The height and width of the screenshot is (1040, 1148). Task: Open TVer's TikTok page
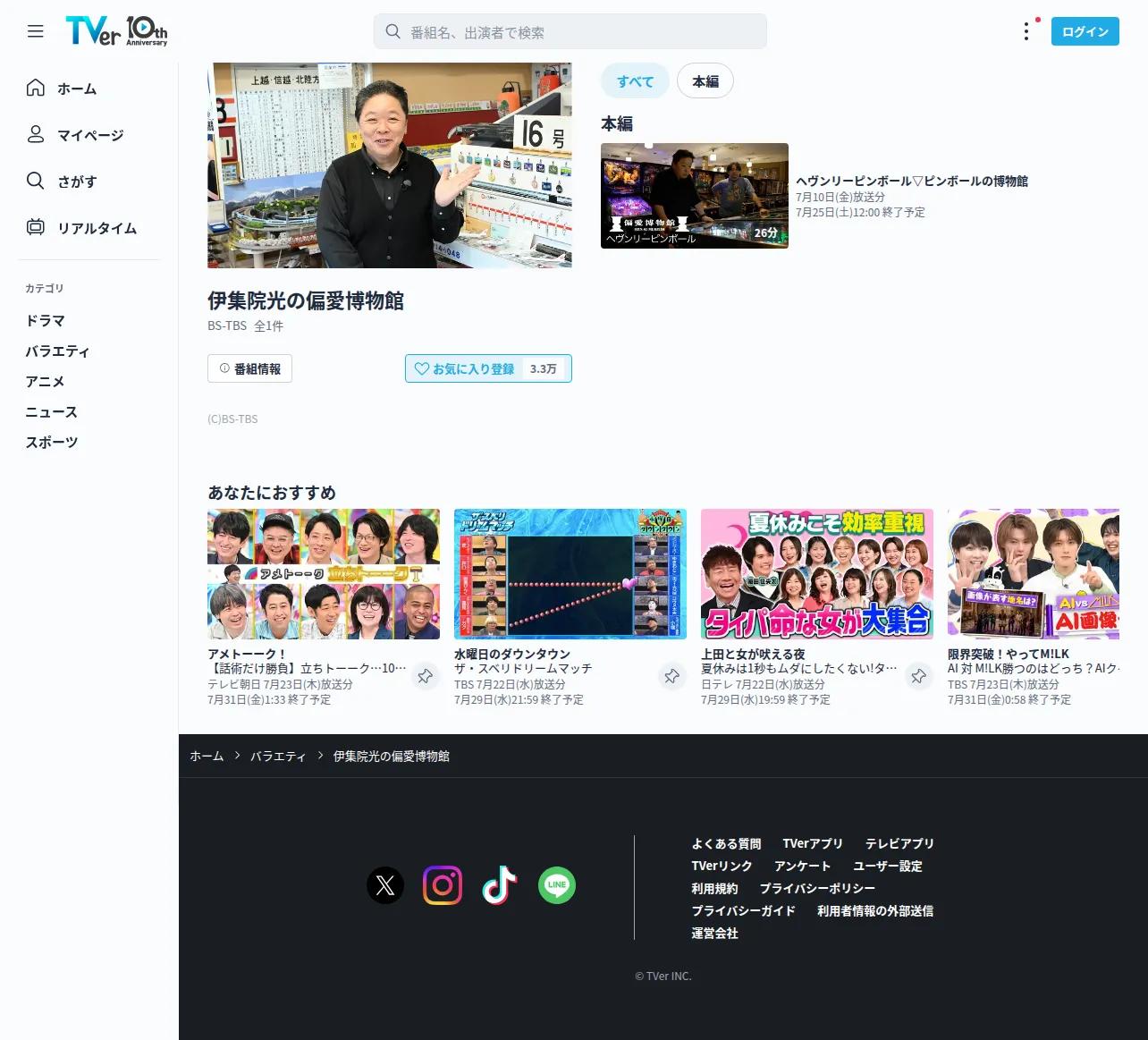click(500, 885)
